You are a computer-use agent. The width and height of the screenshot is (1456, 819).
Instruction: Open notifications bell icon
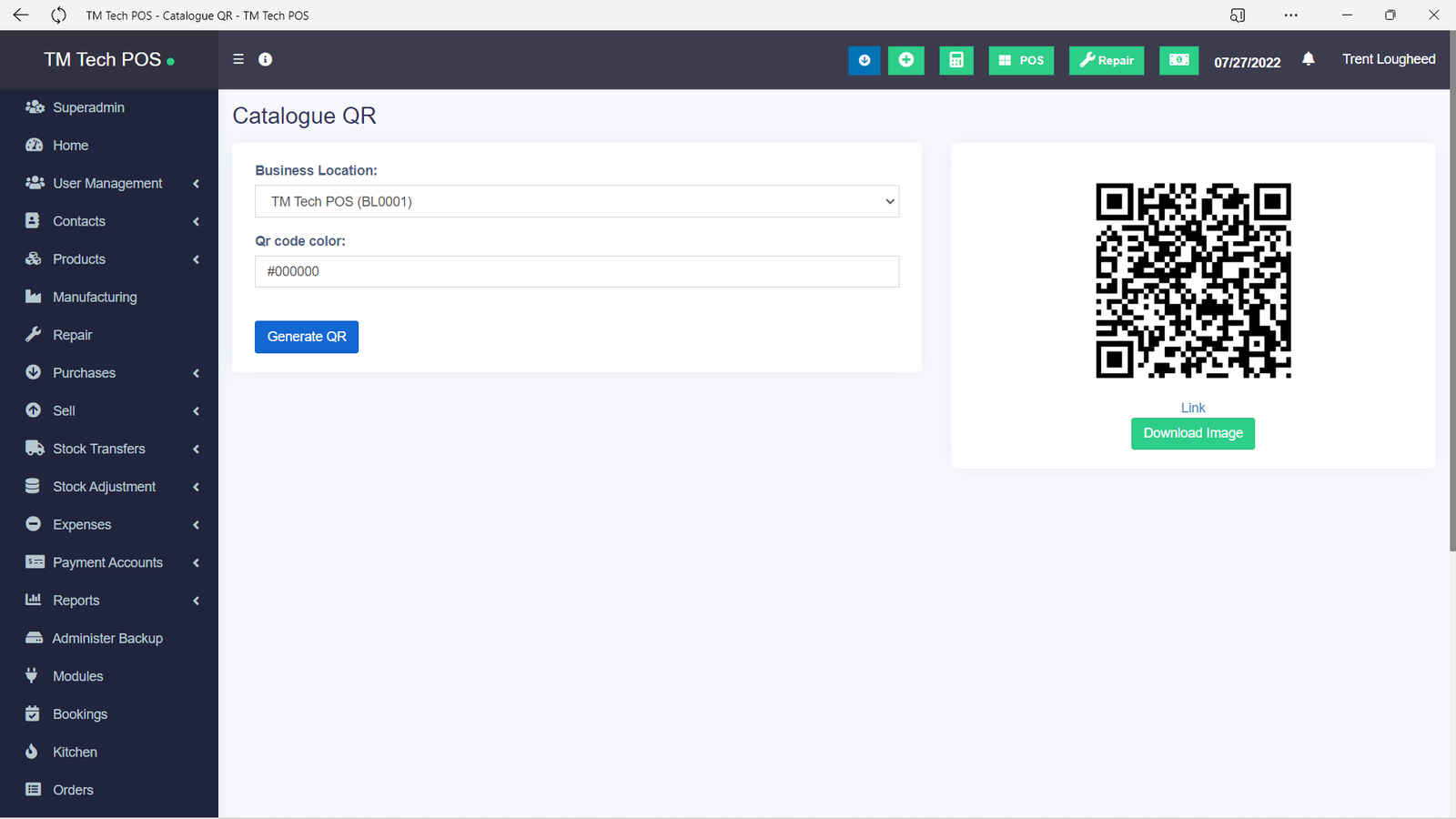point(1308,59)
